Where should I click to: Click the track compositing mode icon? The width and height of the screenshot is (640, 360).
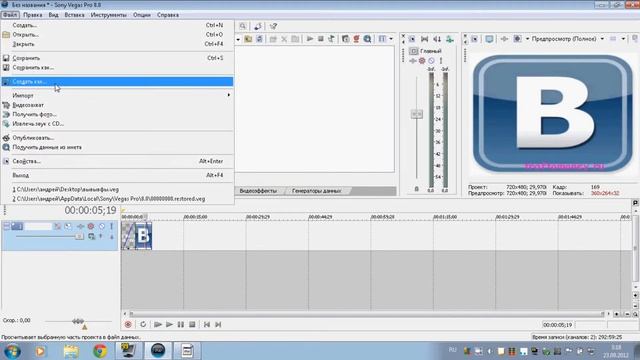pyautogui.click(x=91, y=236)
